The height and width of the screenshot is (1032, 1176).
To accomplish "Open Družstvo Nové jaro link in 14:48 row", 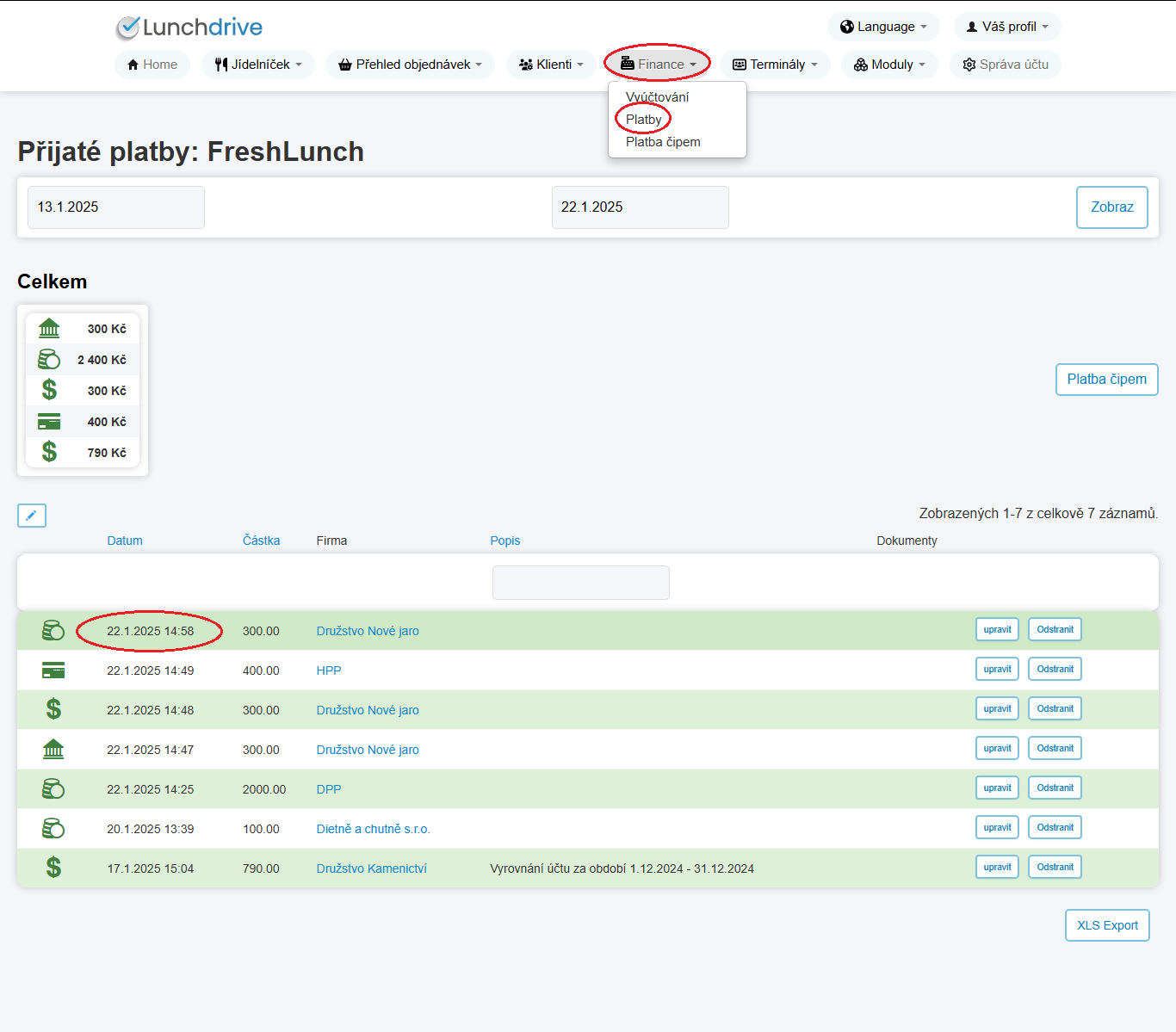I will tap(368, 710).
